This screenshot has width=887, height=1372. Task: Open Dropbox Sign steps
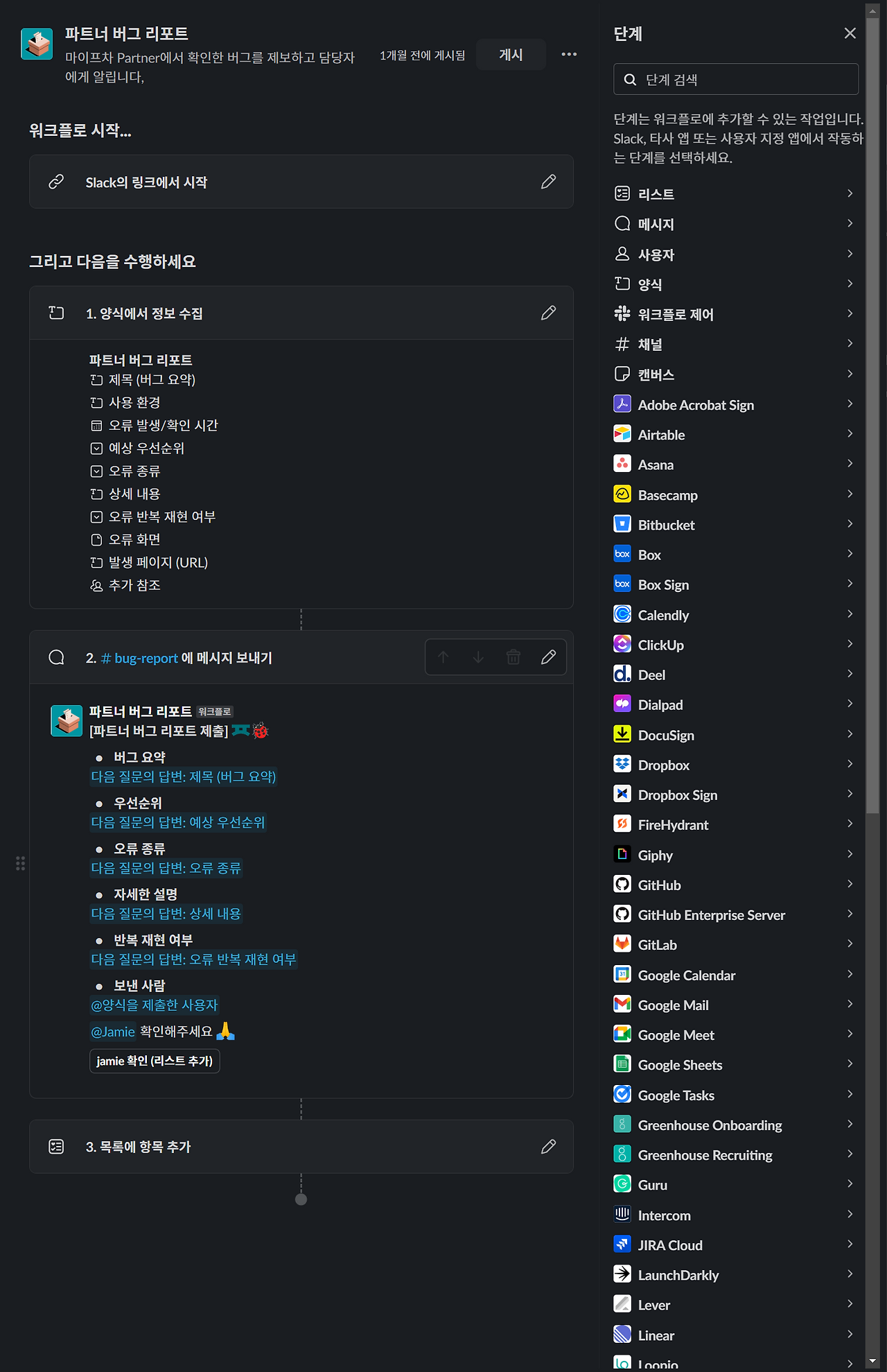pos(736,794)
